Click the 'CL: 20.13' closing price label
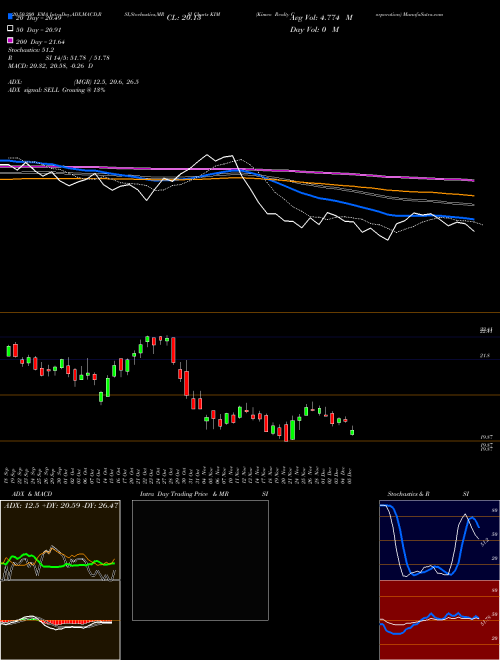The image size is (500, 660). (184, 18)
